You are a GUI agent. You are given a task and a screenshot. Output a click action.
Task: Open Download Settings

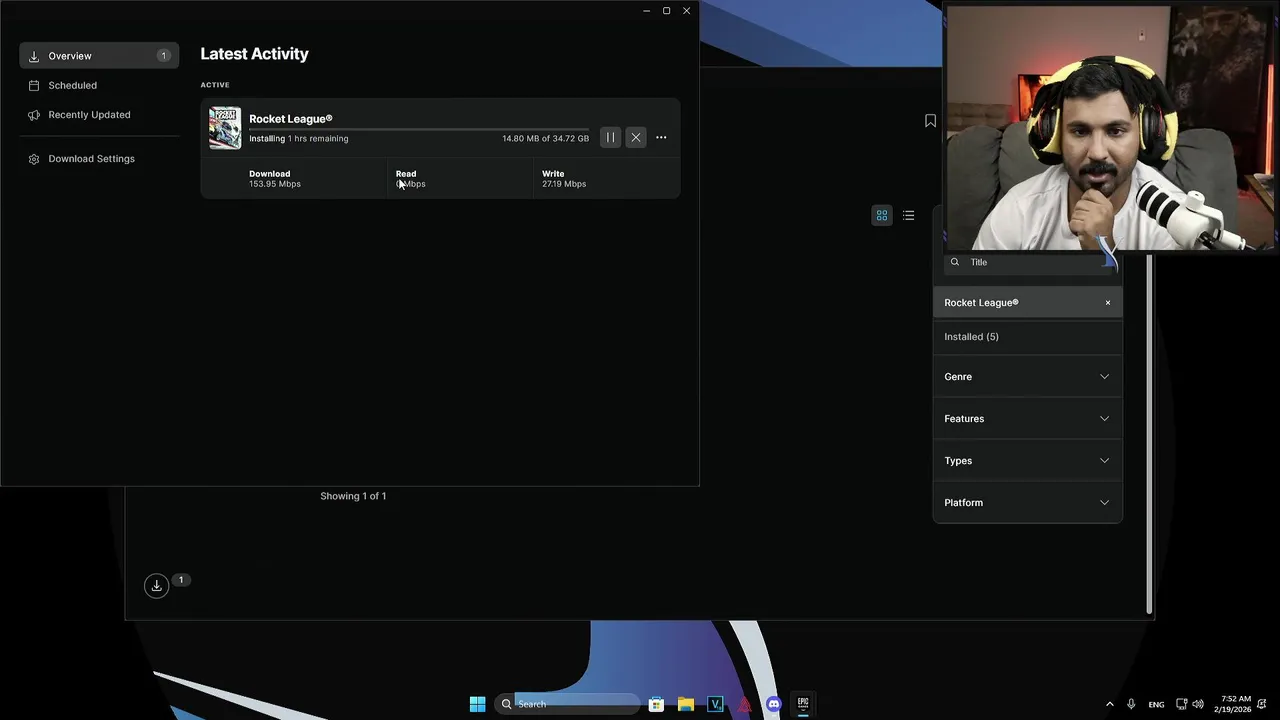(x=99, y=159)
